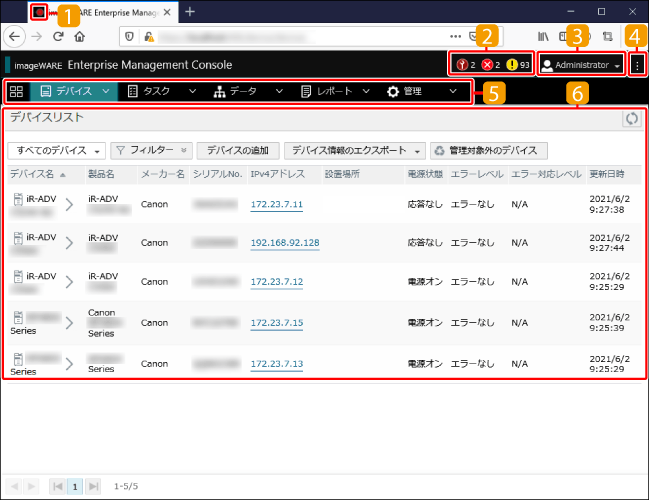Open the vertical three-dot options menu

click(637, 65)
